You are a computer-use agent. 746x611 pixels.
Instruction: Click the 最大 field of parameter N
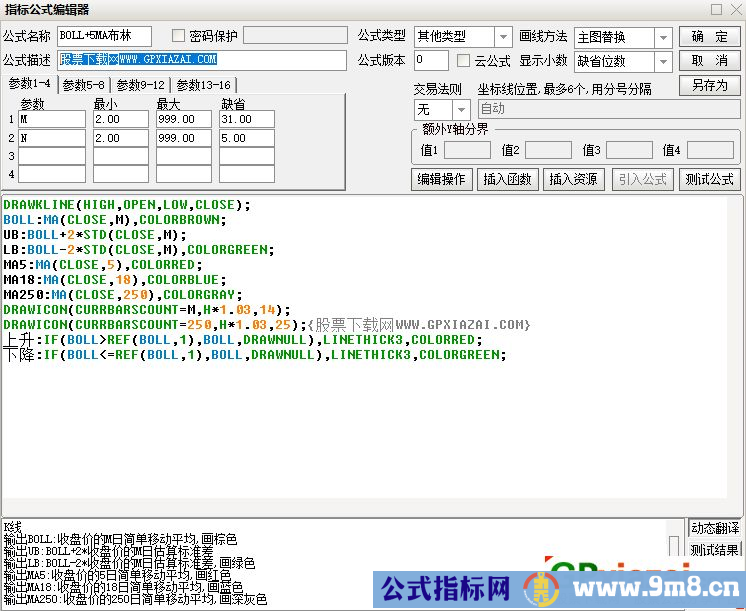click(184, 138)
